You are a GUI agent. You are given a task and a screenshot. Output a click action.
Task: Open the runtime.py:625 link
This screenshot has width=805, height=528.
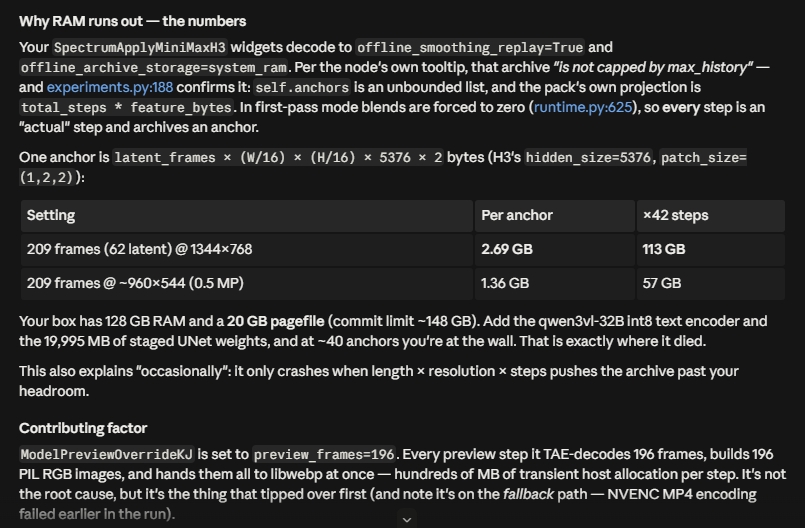coord(583,107)
